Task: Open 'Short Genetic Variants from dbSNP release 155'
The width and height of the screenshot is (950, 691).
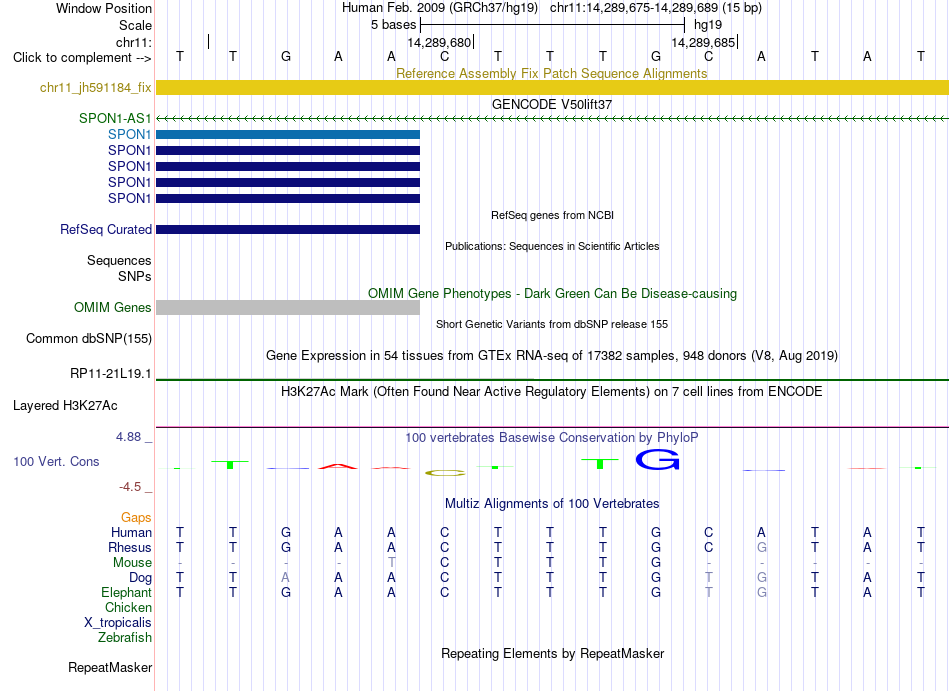Action: pos(552,324)
